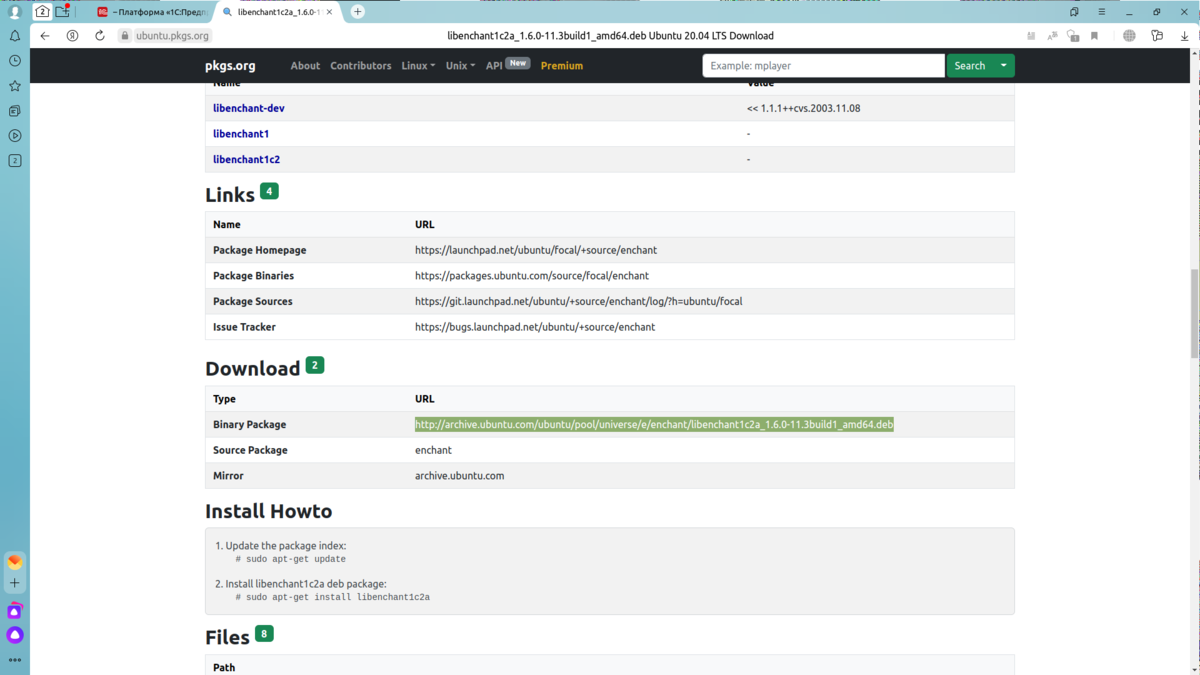Open the Premium page
1200x675 pixels.
click(x=562, y=66)
